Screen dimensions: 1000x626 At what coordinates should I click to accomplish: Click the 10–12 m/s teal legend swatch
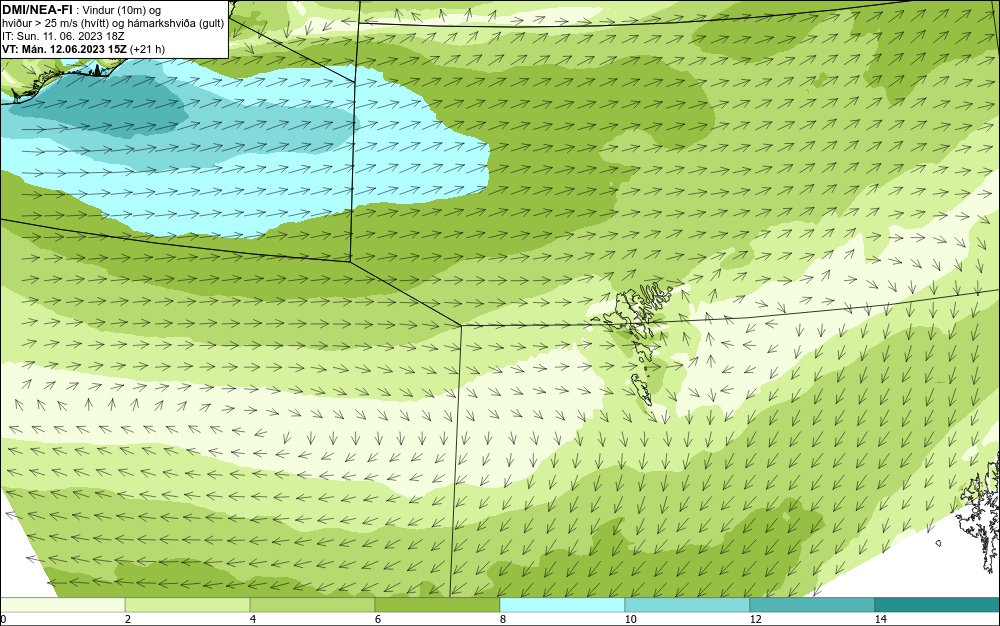click(x=688, y=605)
